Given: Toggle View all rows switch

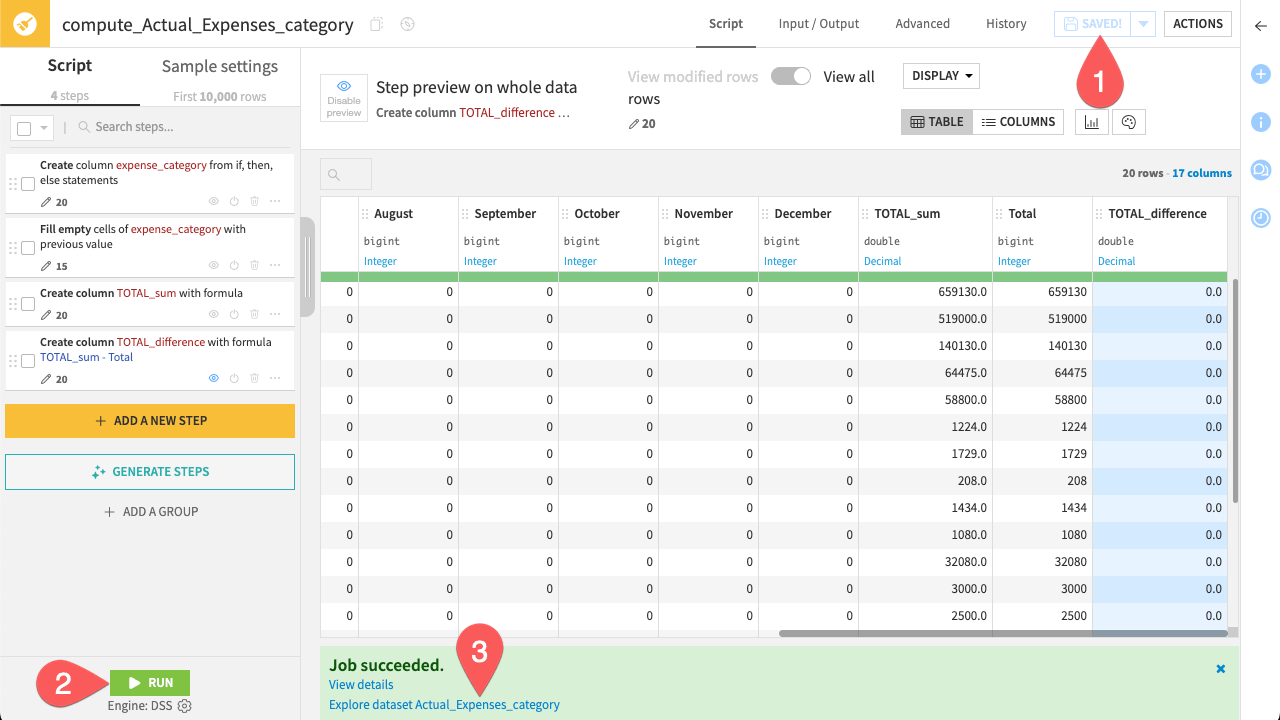Looking at the screenshot, I should (x=790, y=75).
